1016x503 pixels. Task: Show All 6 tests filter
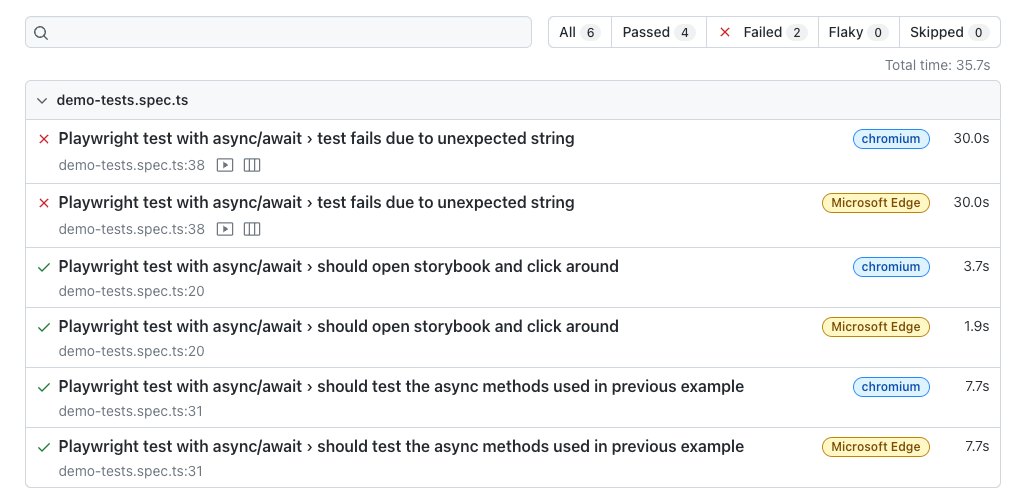(x=579, y=32)
